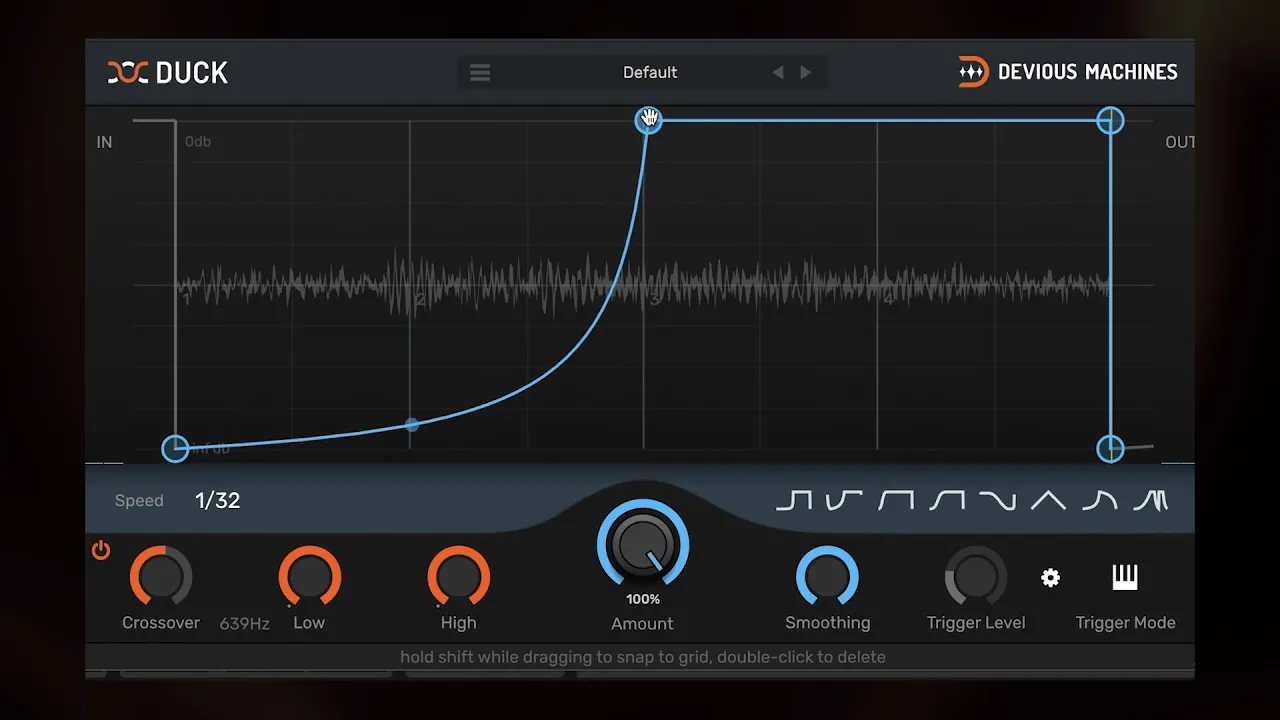
Task: Click the Smoothing label
Action: click(x=828, y=623)
